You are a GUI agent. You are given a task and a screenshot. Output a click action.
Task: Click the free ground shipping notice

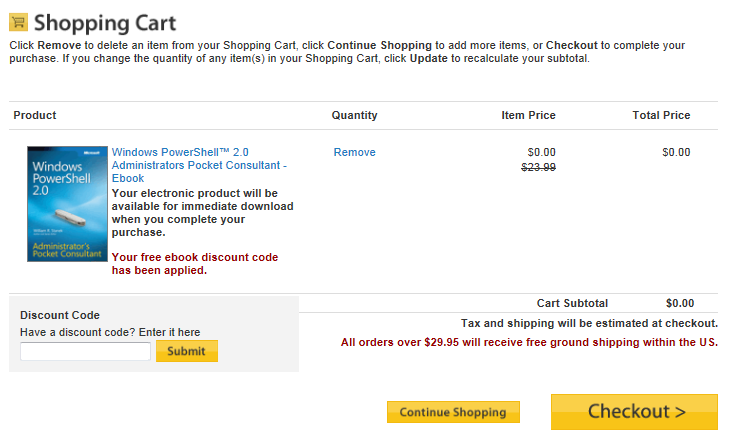[529, 342]
